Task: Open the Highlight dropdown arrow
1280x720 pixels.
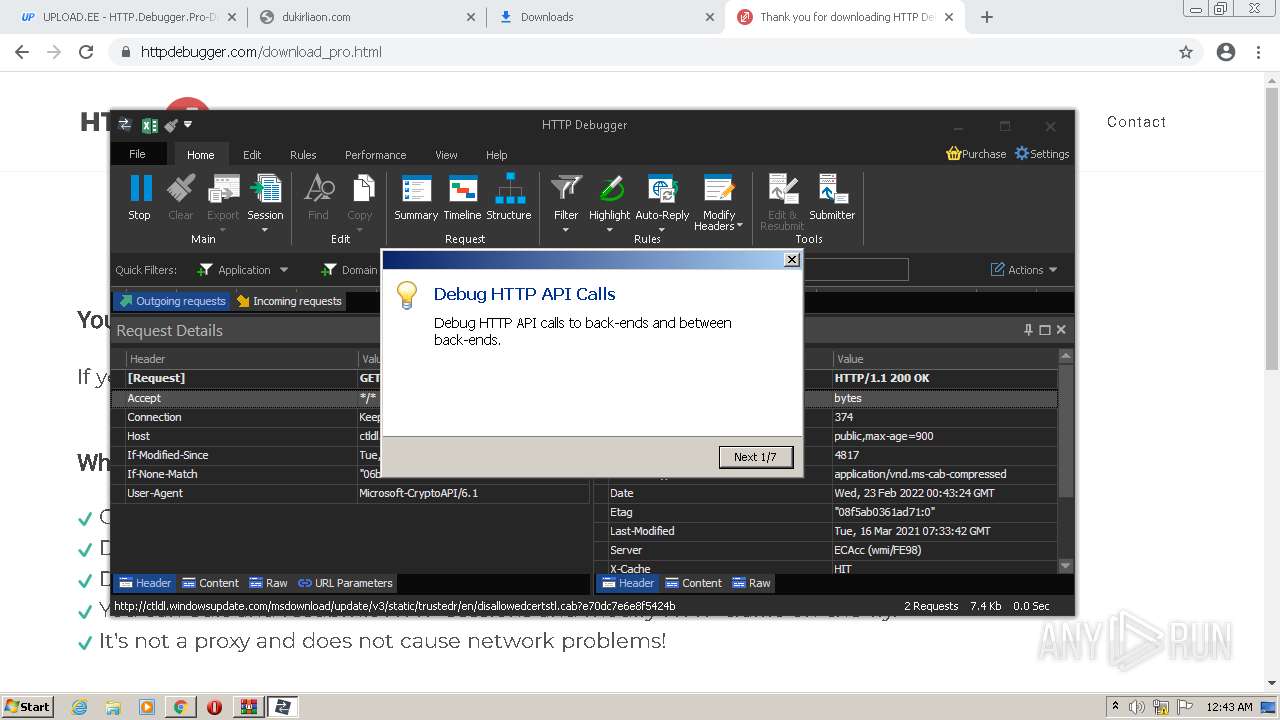Action: 610,230
